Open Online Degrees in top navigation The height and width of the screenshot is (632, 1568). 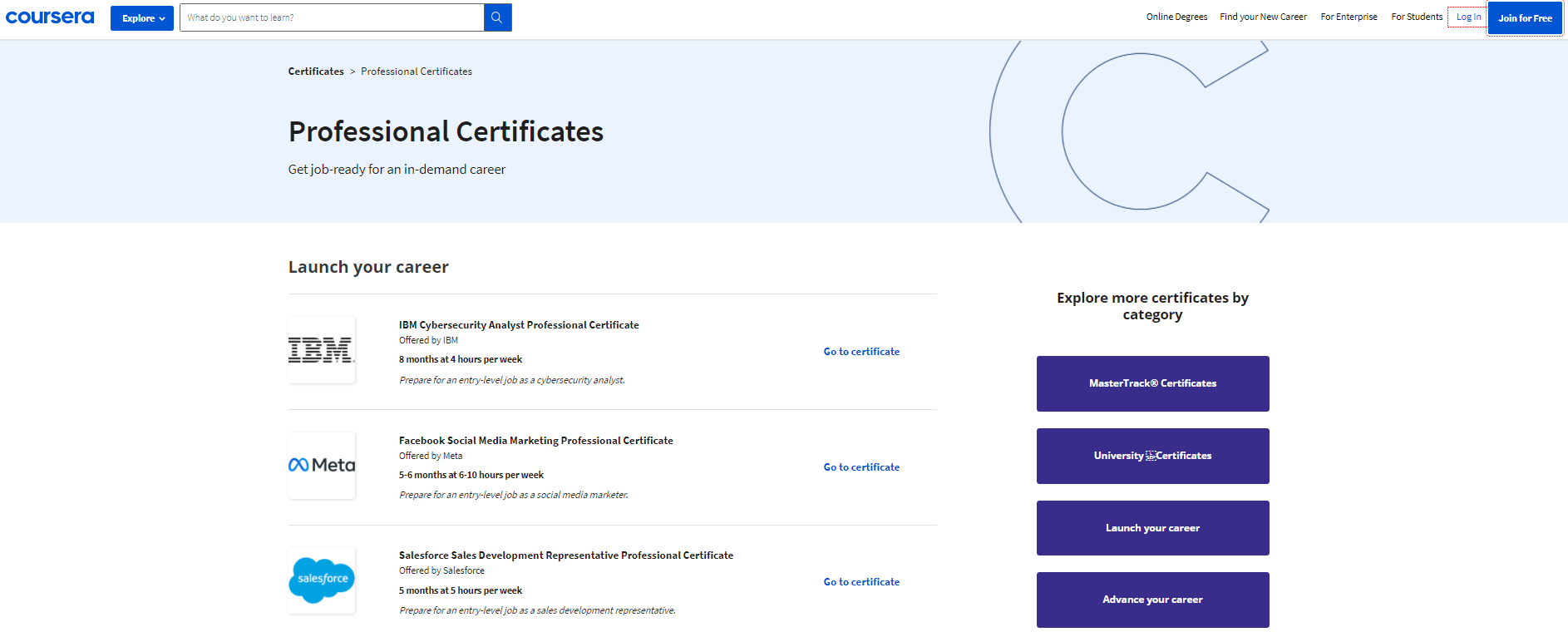pos(1176,17)
